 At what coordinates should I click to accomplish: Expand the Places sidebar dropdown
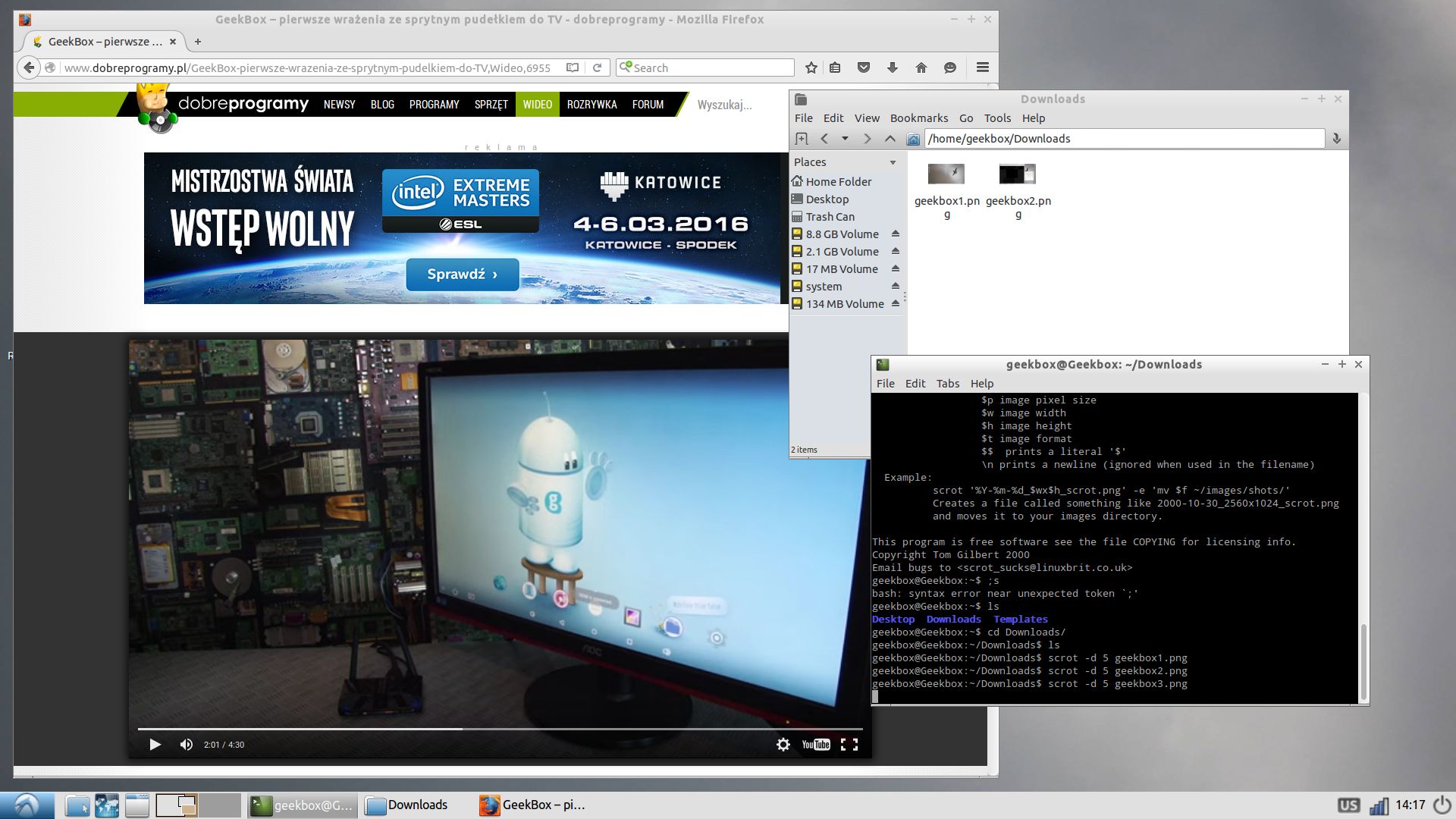893,162
